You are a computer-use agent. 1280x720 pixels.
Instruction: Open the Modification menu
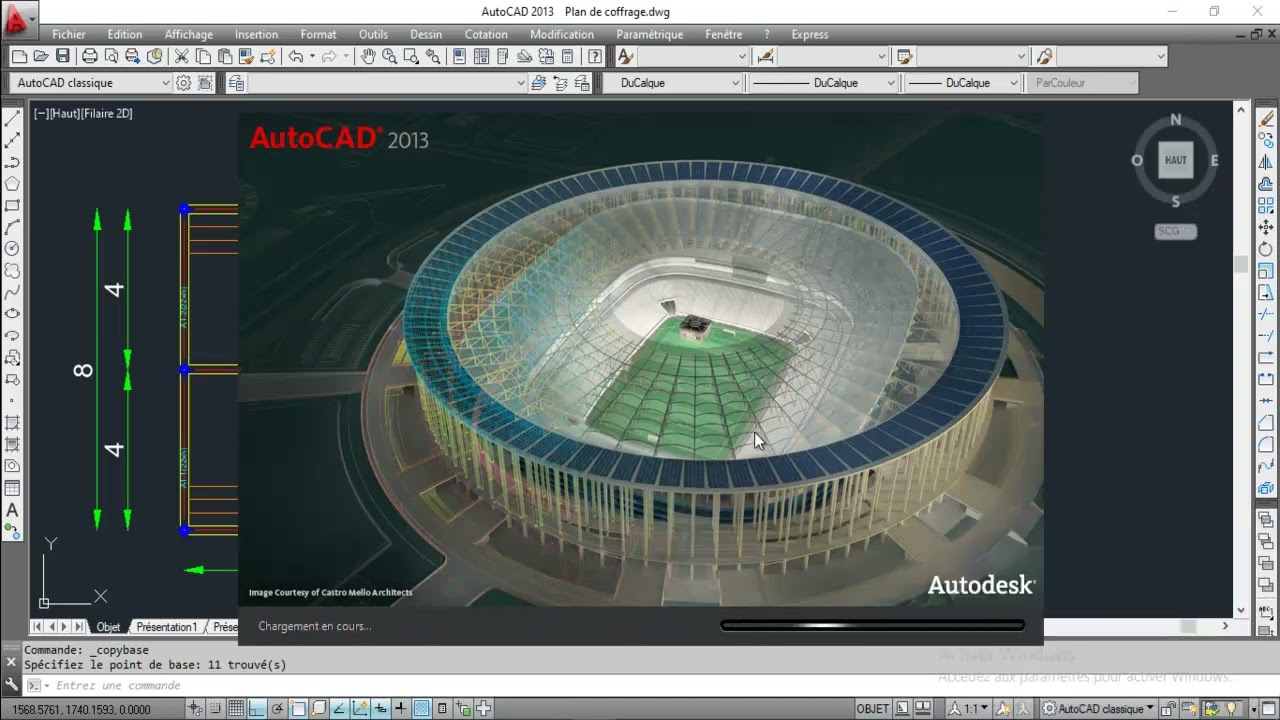562,34
